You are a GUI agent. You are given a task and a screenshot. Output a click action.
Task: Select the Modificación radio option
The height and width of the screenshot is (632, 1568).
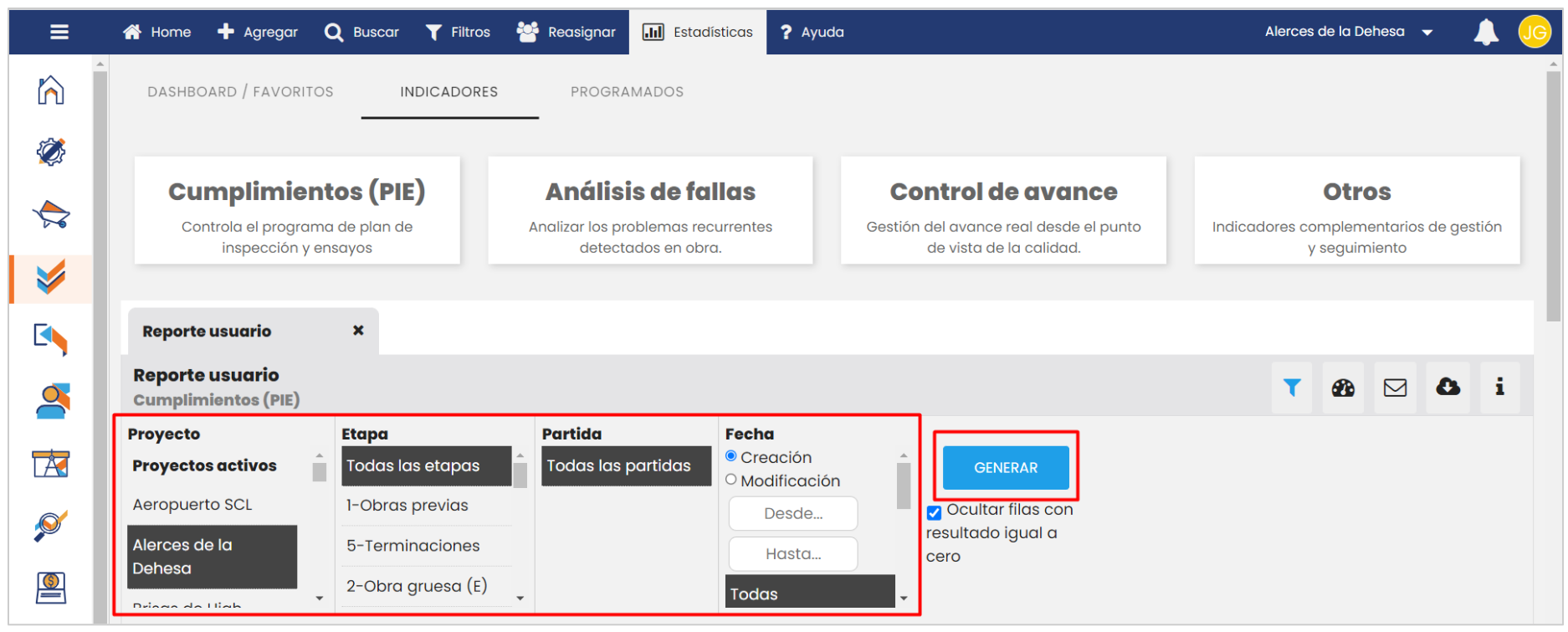point(731,480)
